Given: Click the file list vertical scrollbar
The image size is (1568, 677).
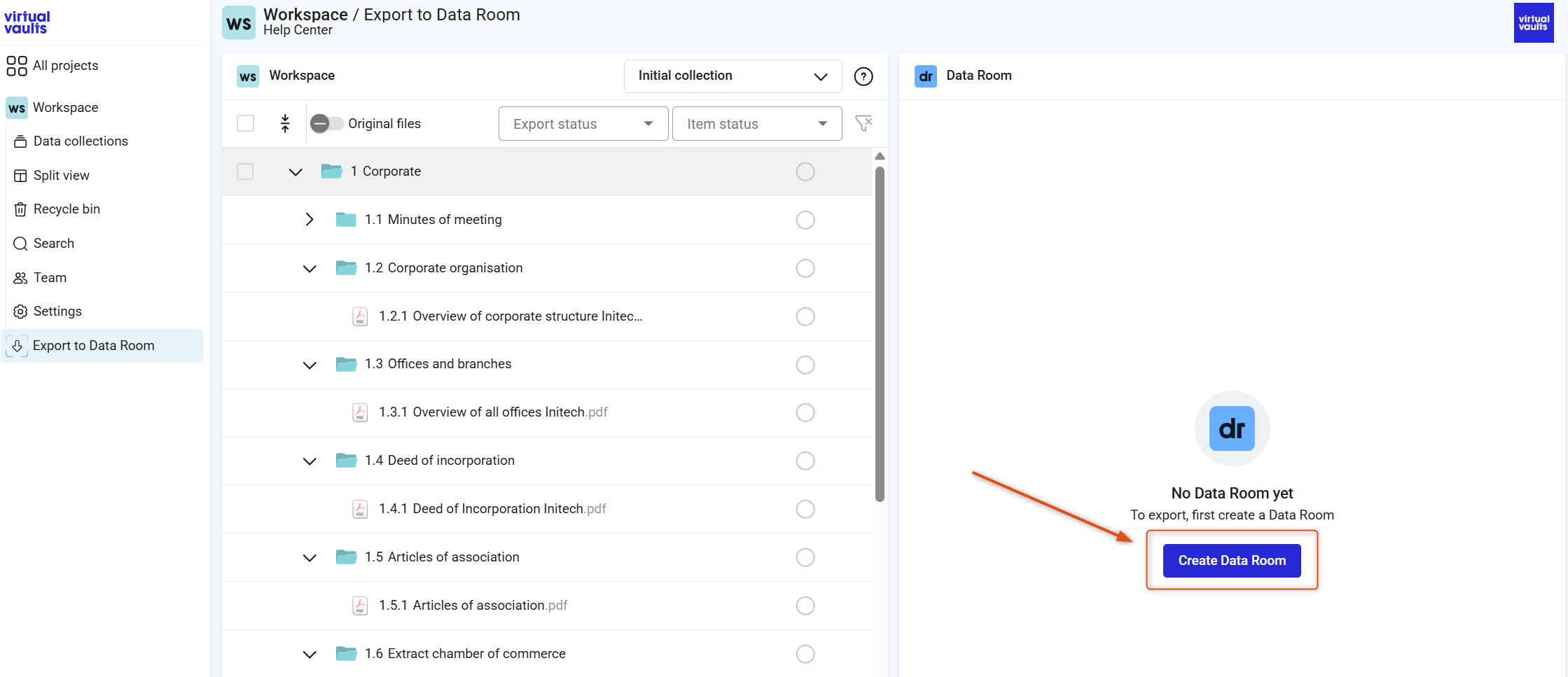Looking at the screenshot, I should [880, 334].
